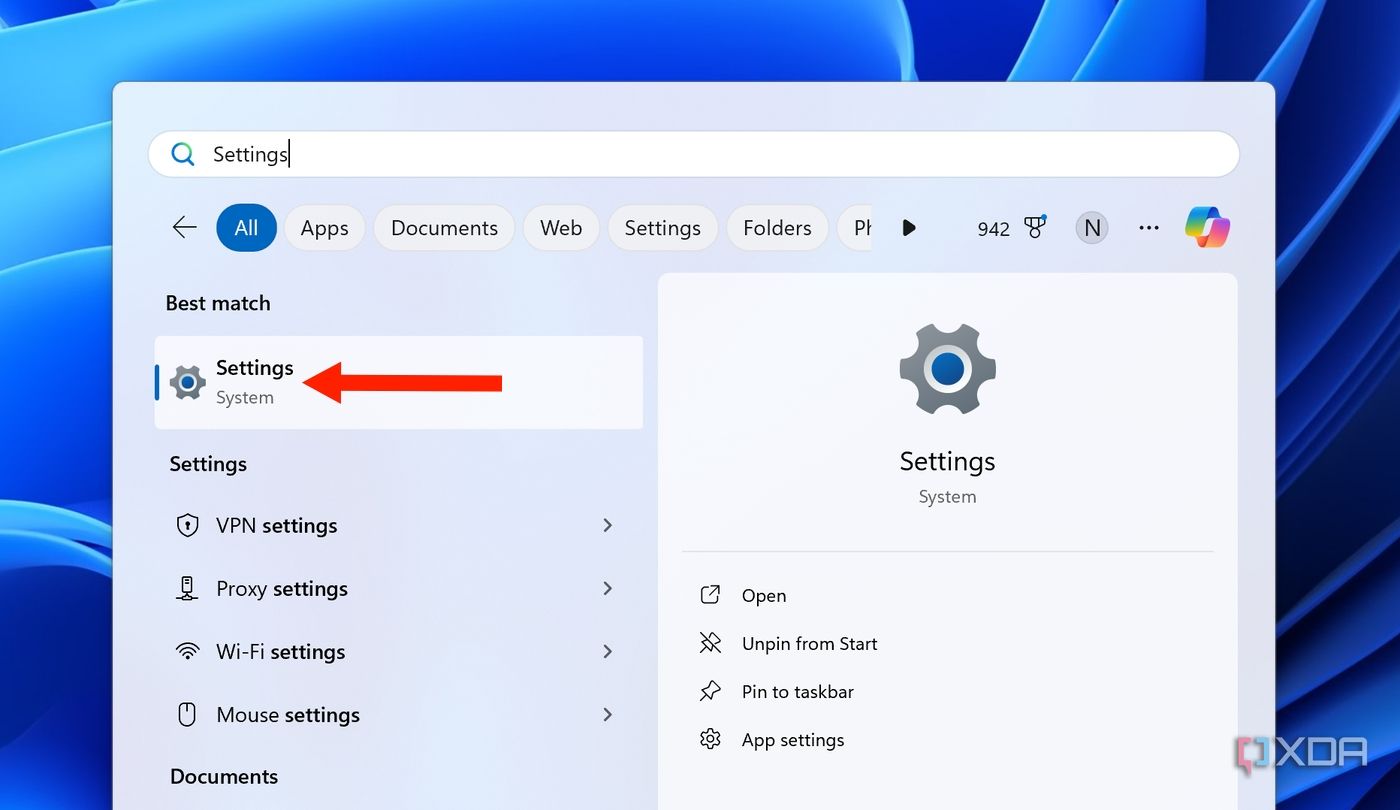
Task: Expand the VPN settings result
Action: [608, 525]
